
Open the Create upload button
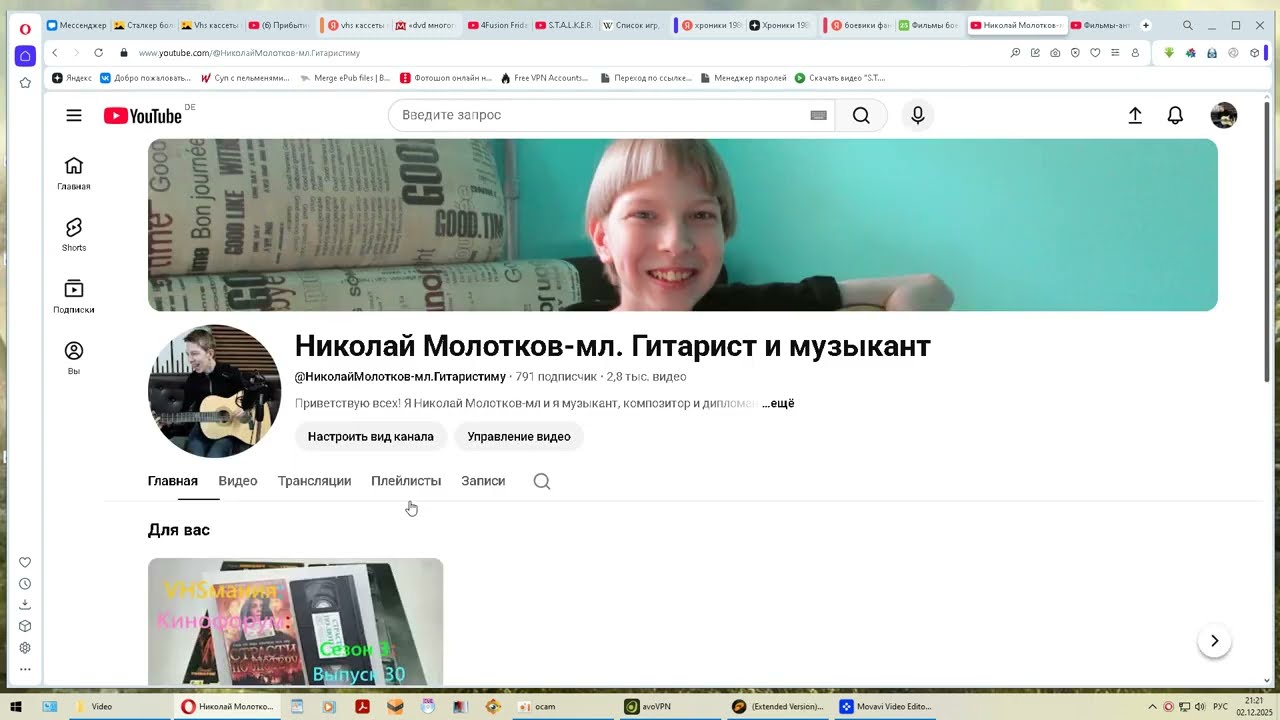pyautogui.click(x=1135, y=115)
